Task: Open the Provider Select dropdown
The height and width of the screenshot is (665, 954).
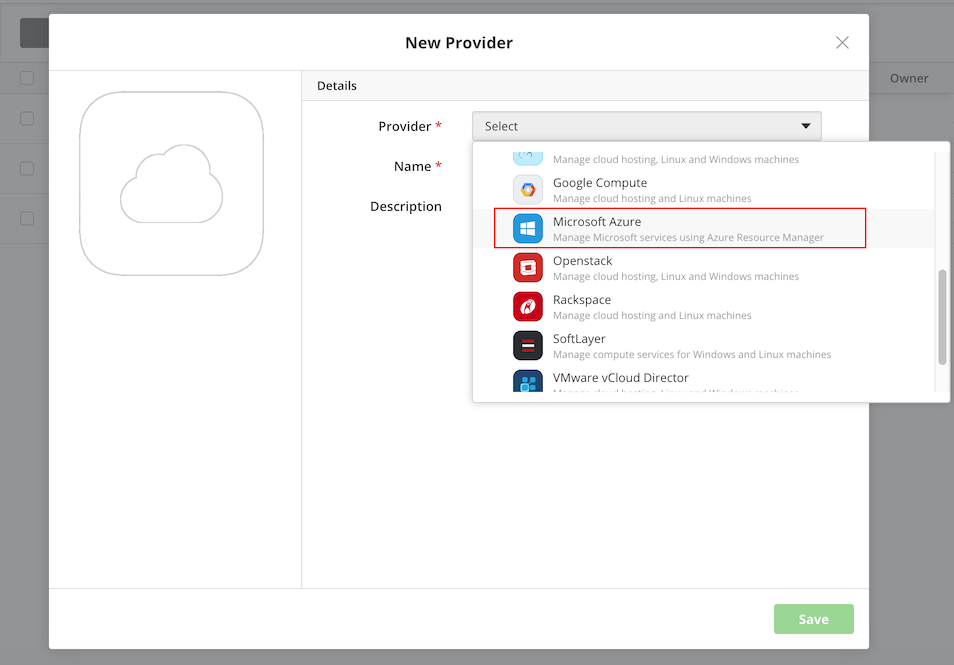Action: tap(647, 126)
